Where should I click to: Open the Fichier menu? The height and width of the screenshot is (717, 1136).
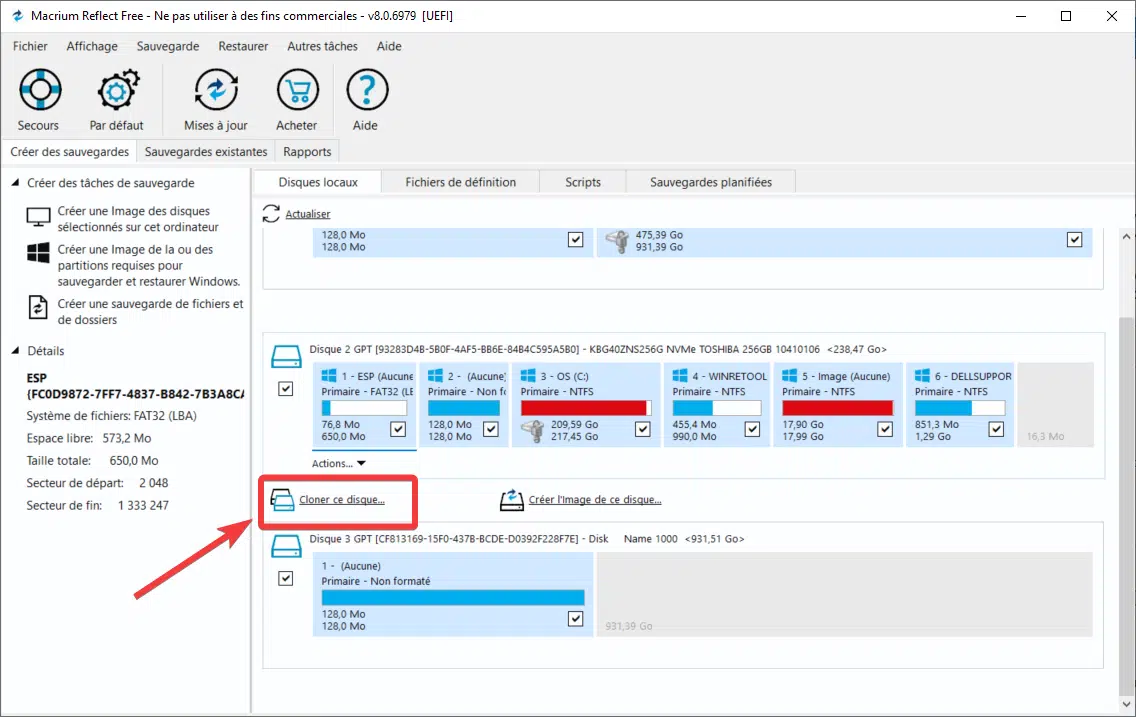[30, 46]
